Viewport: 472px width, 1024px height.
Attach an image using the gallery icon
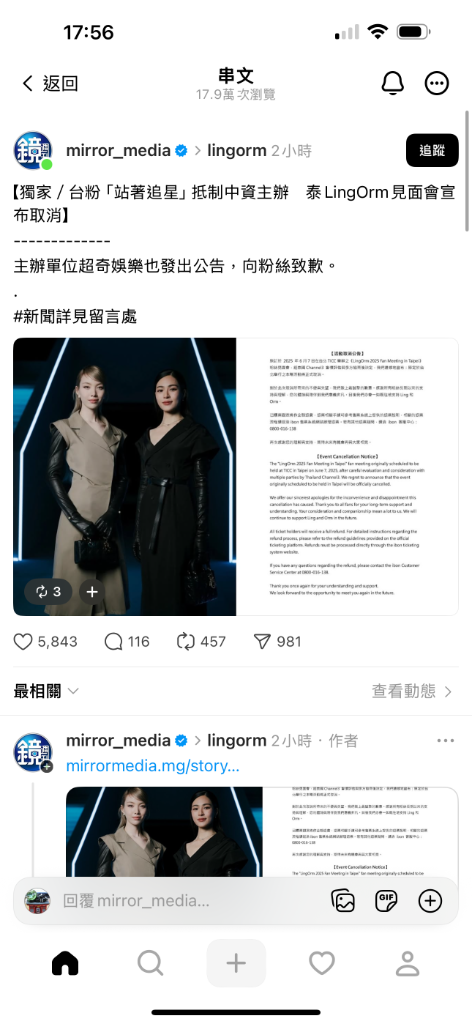[x=343, y=901]
